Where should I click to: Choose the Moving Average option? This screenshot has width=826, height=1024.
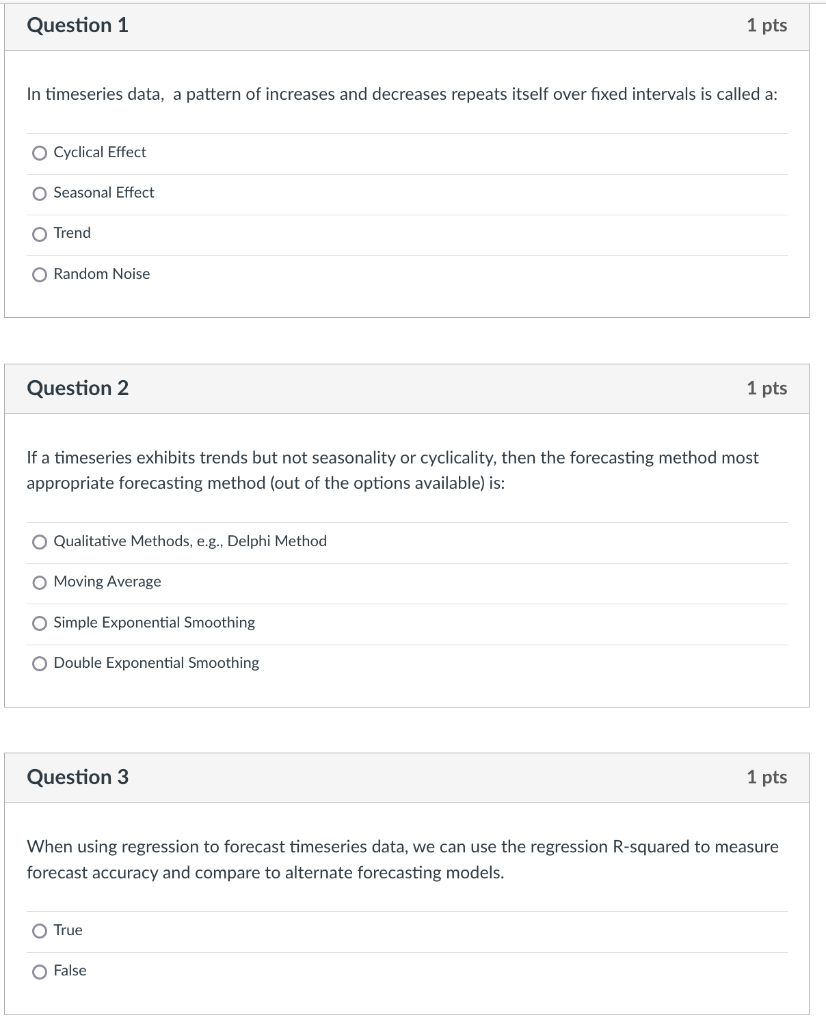click(x=39, y=582)
